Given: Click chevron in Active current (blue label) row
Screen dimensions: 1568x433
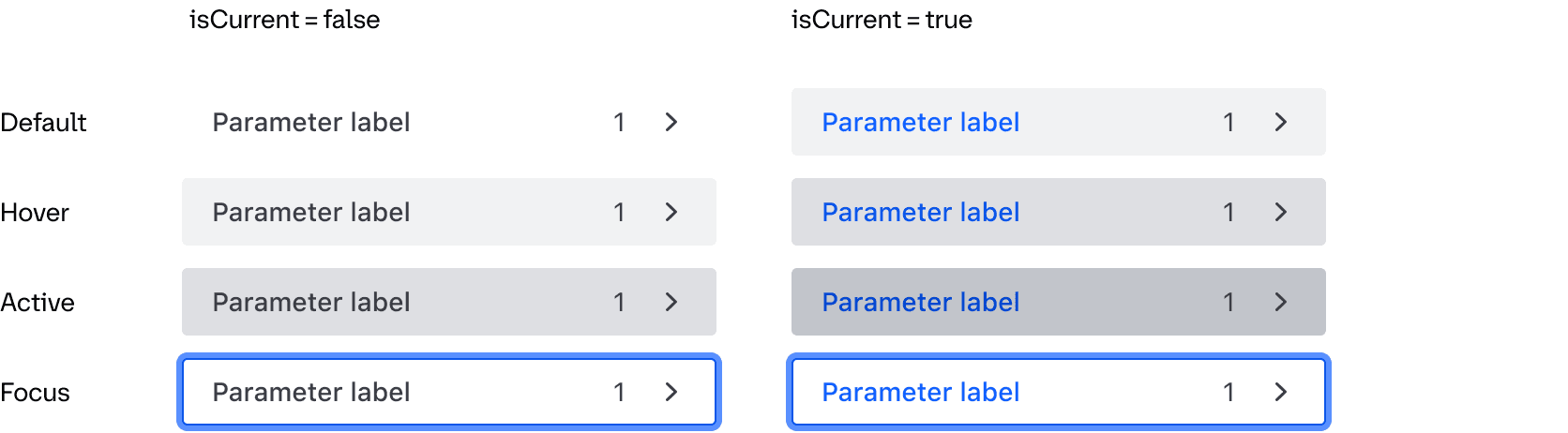Looking at the screenshot, I should pyautogui.click(x=1280, y=302).
